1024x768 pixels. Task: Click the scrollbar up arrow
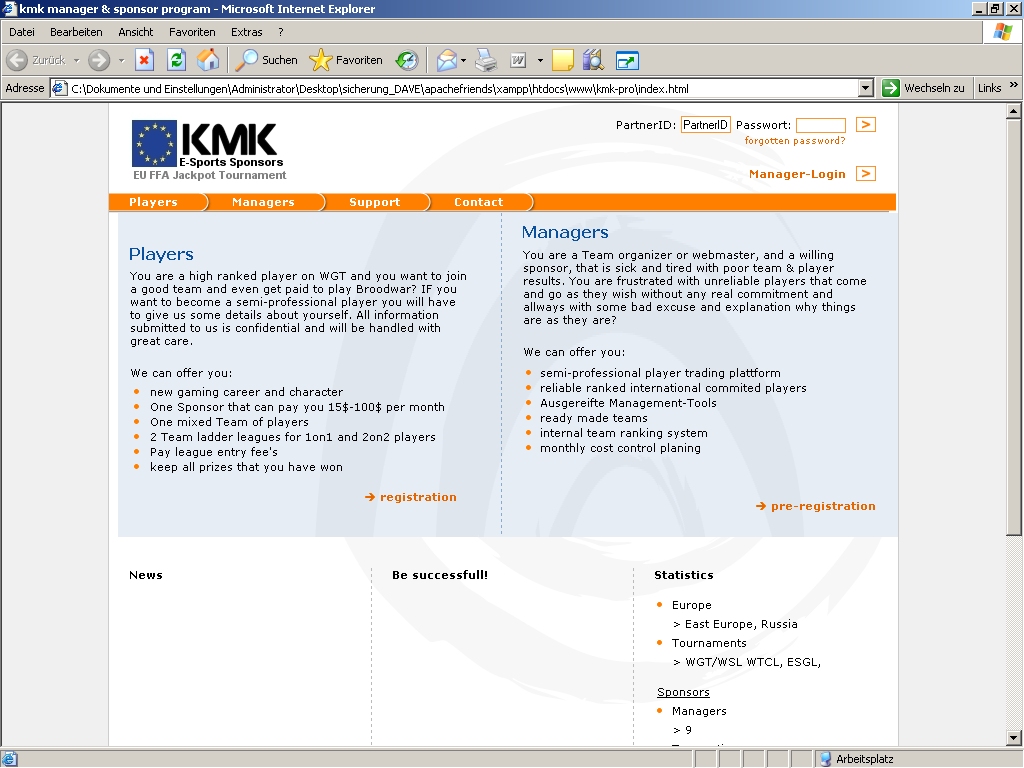pos(1014,112)
